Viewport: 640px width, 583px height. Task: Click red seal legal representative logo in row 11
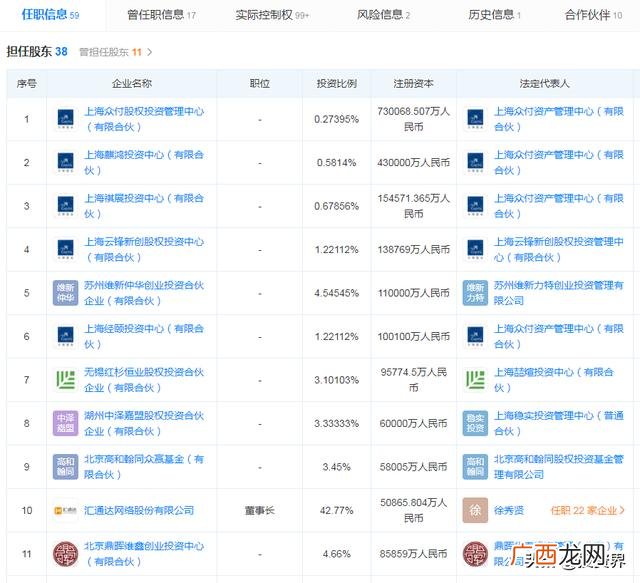click(x=475, y=554)
